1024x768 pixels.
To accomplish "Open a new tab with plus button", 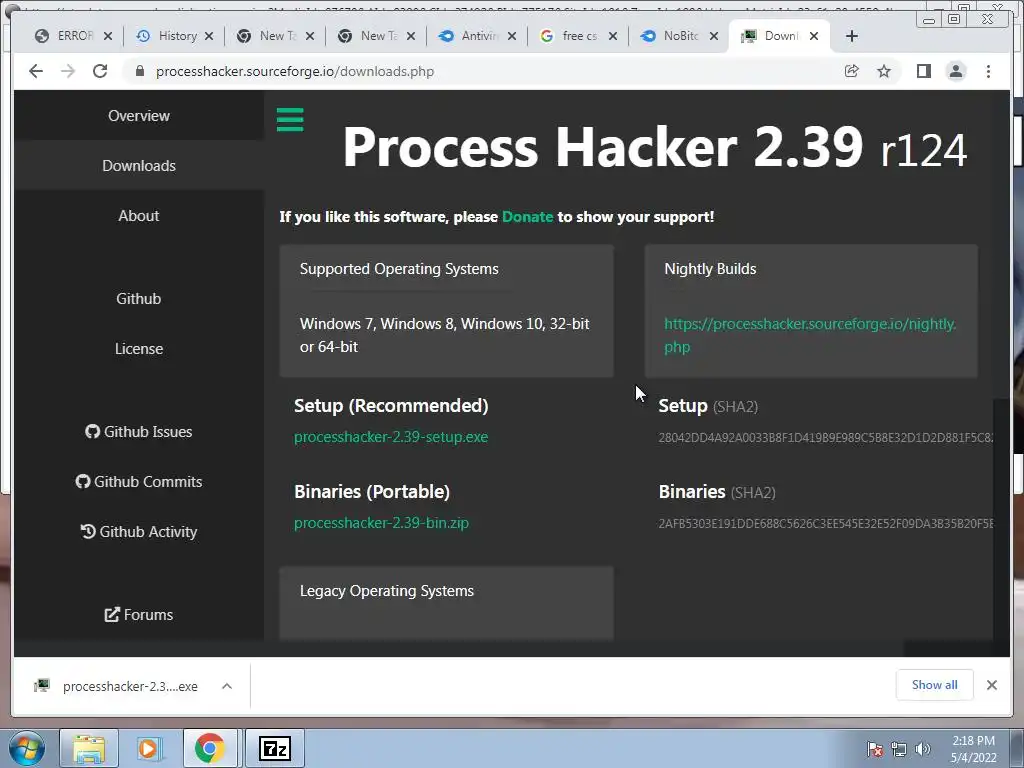I will (x=852, y=36).
